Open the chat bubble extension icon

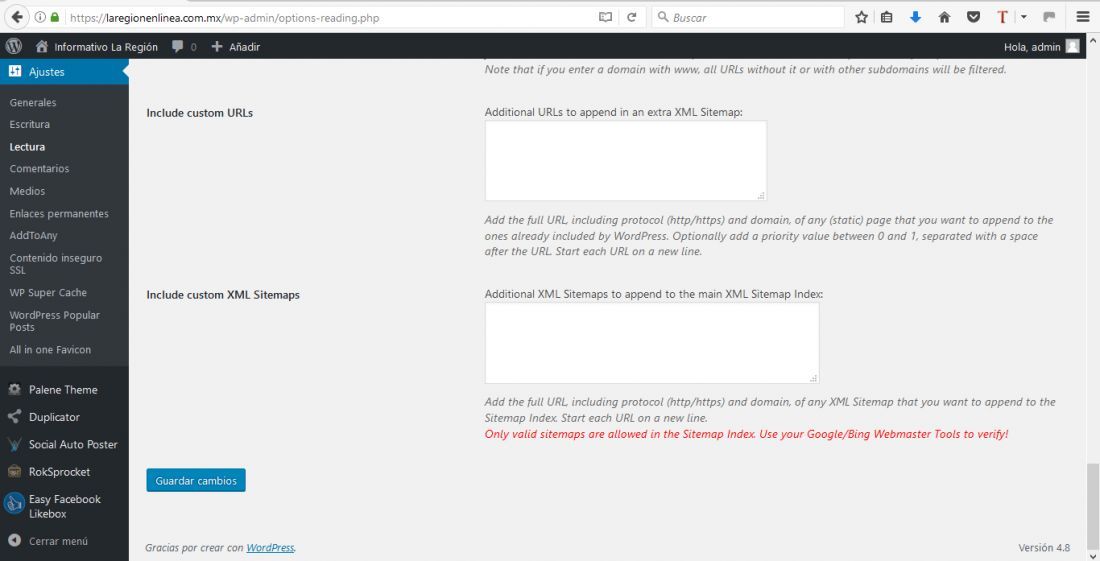pos(1049,18)
